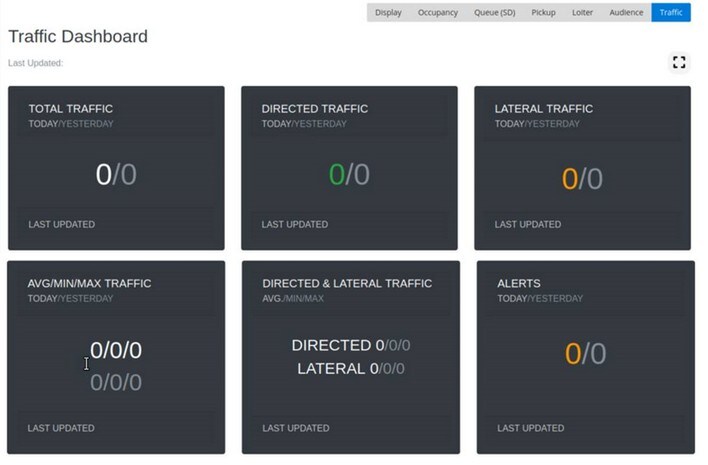708x465 pixels.
Task: Select the Queue (SD) tab
Action: click(x=495, y=13)
